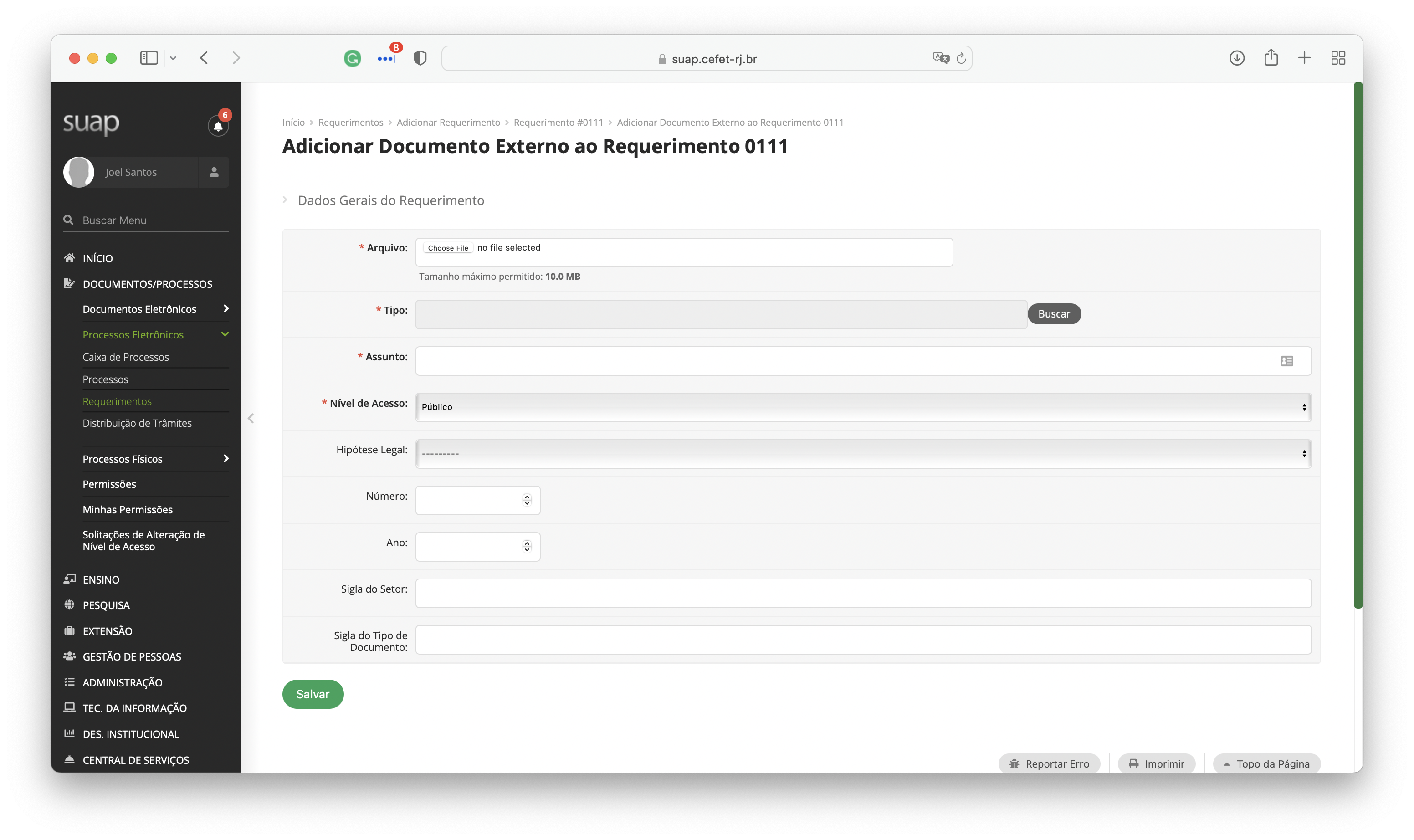Click the ENSINO teaching icon
Viewport: 1414px width, 840px height.
click(69, 579)
